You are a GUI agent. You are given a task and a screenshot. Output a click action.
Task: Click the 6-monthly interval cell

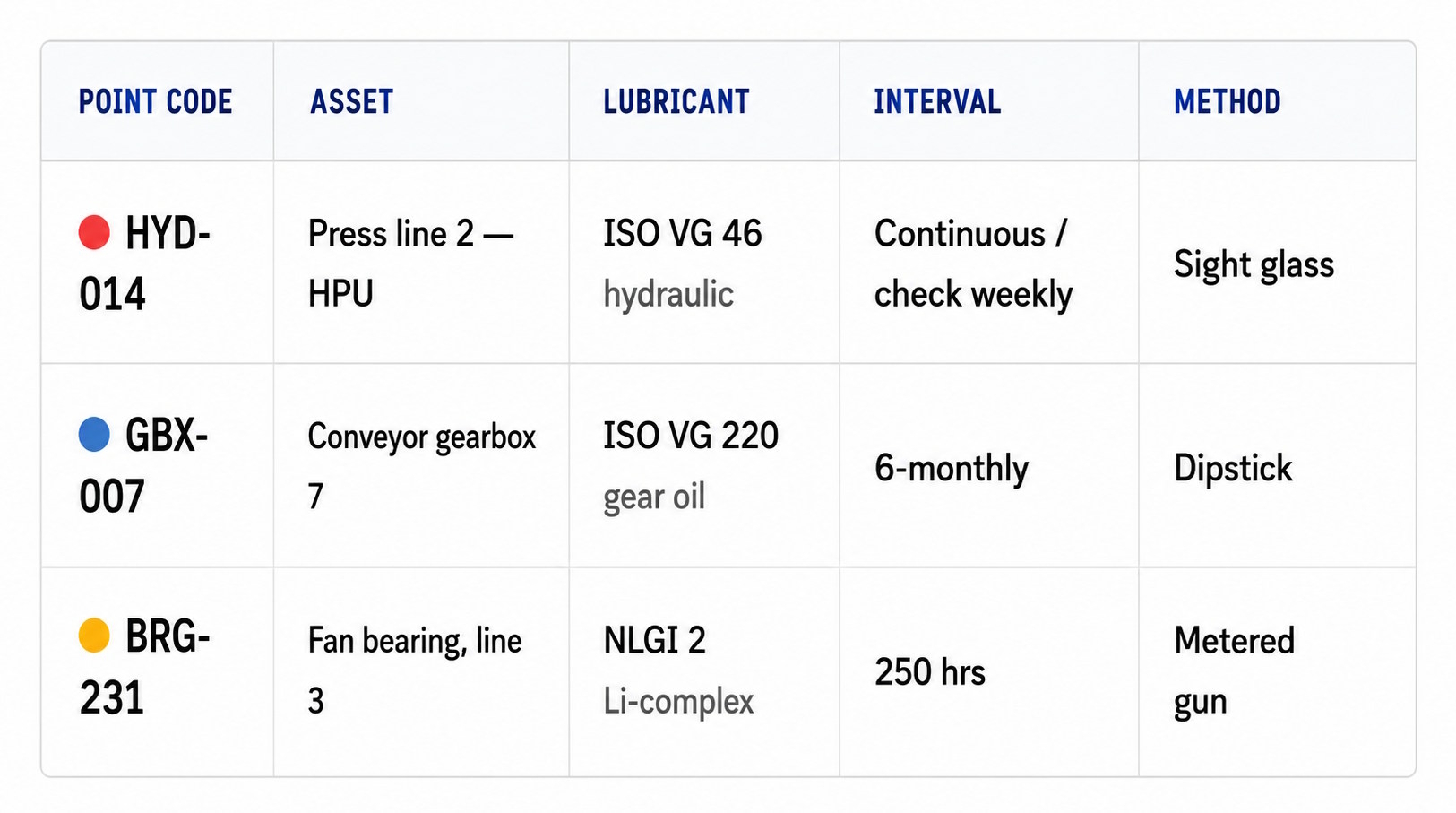tap(989, 465)
